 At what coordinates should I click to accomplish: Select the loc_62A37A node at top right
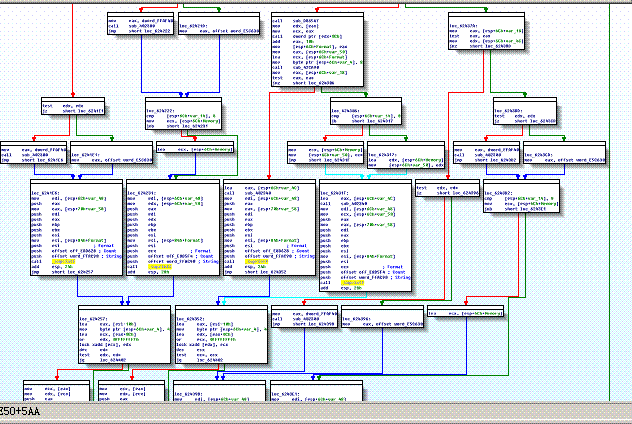tap(486, 31)
